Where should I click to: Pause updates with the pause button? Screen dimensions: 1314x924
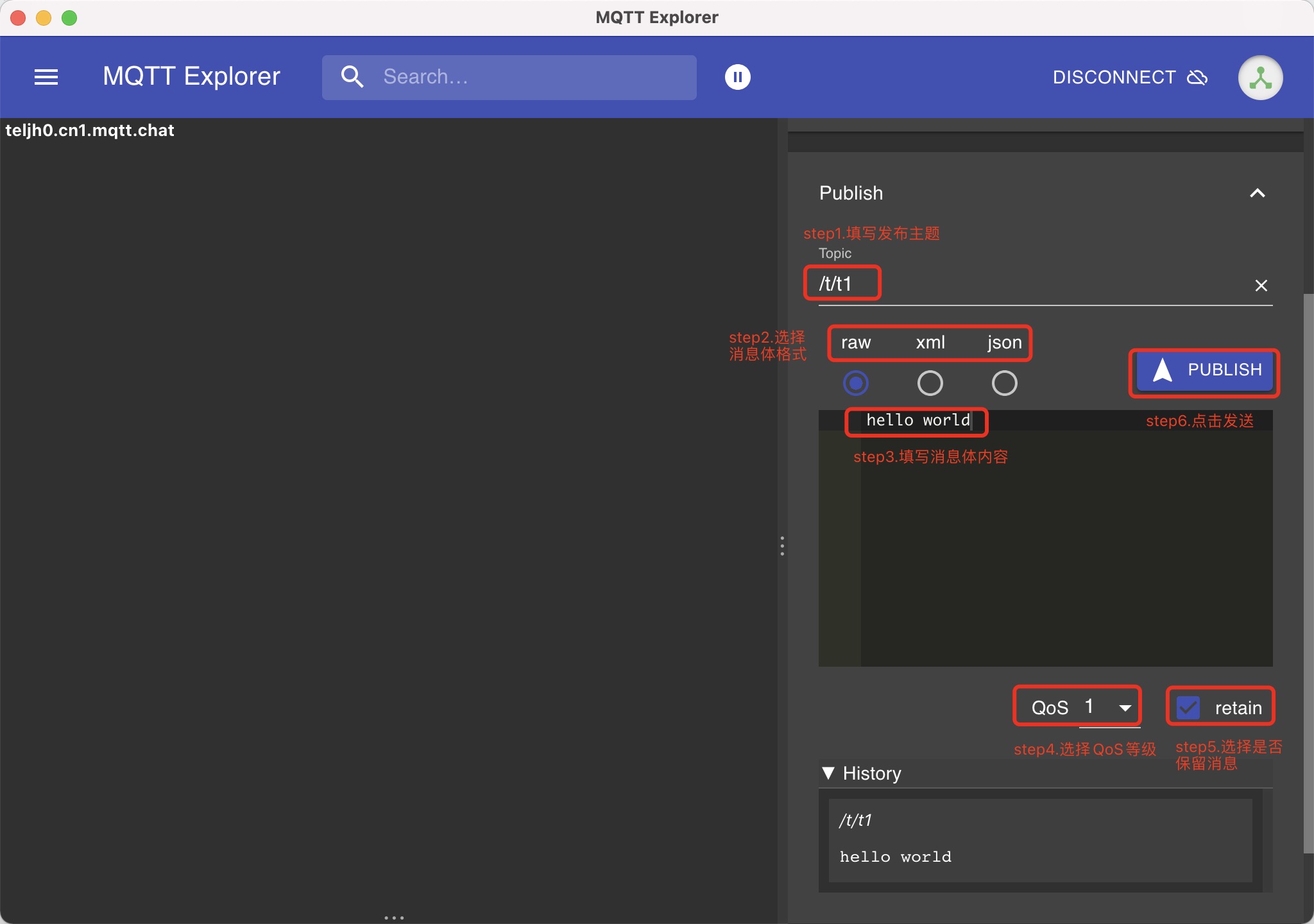click(x=737, y=77)
